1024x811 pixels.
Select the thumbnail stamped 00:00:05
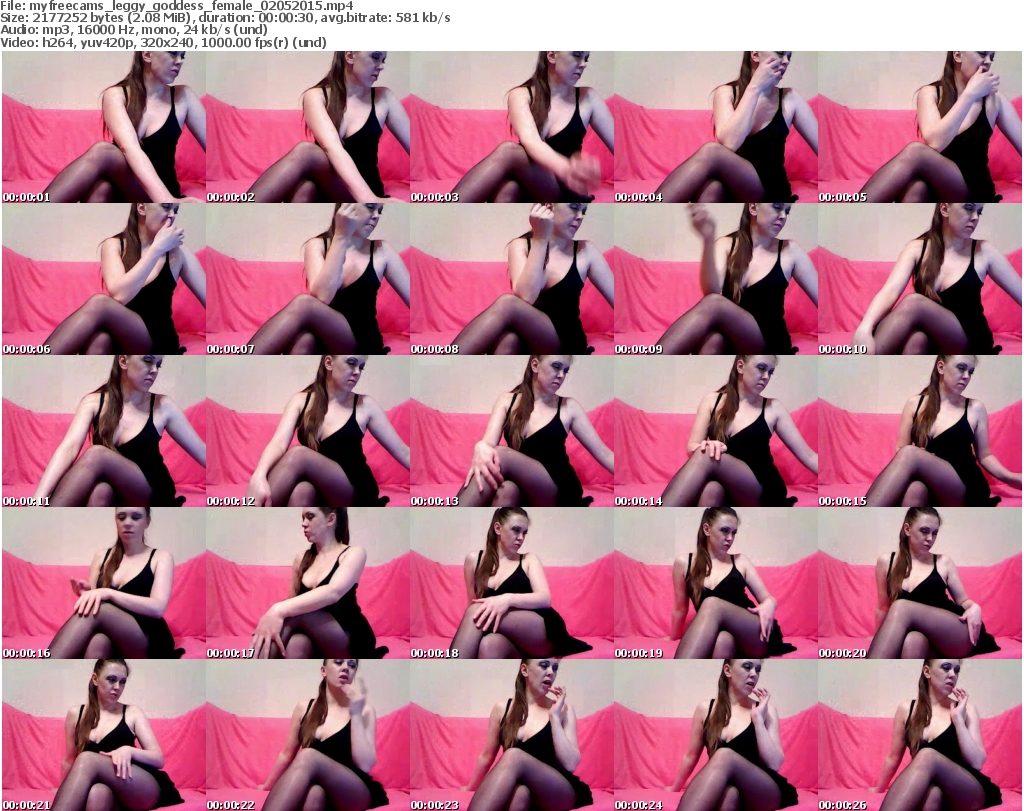[x=920, y=127]
